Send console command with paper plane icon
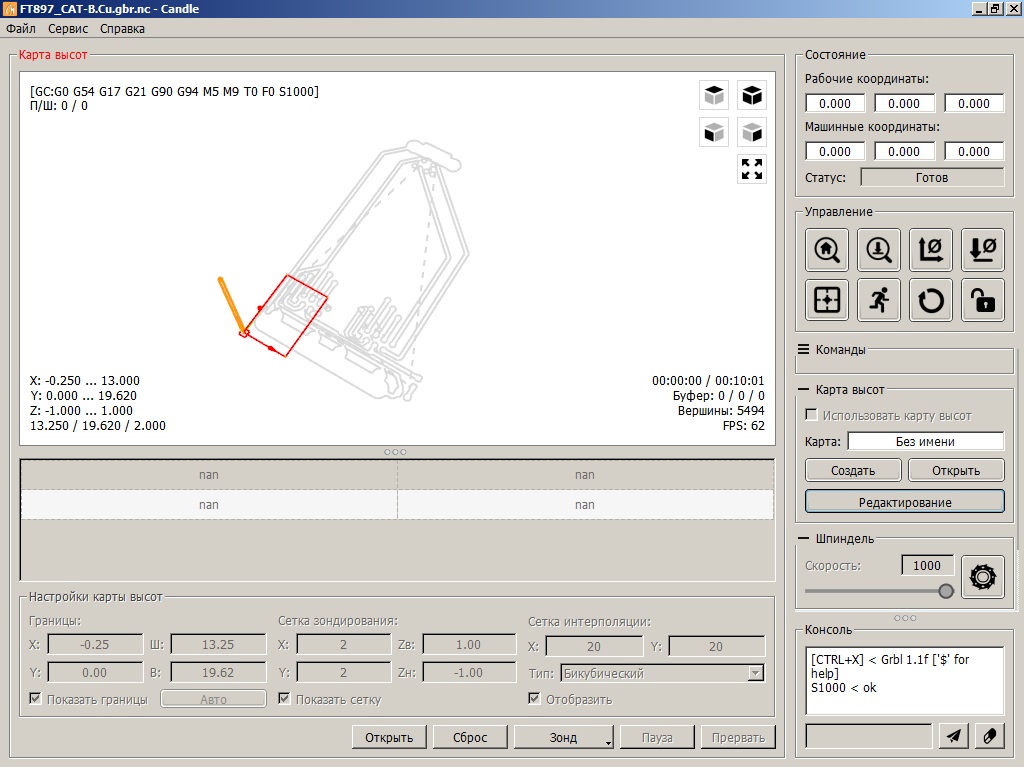This screenshot has height=768, width=1024. tap(953, 736)
